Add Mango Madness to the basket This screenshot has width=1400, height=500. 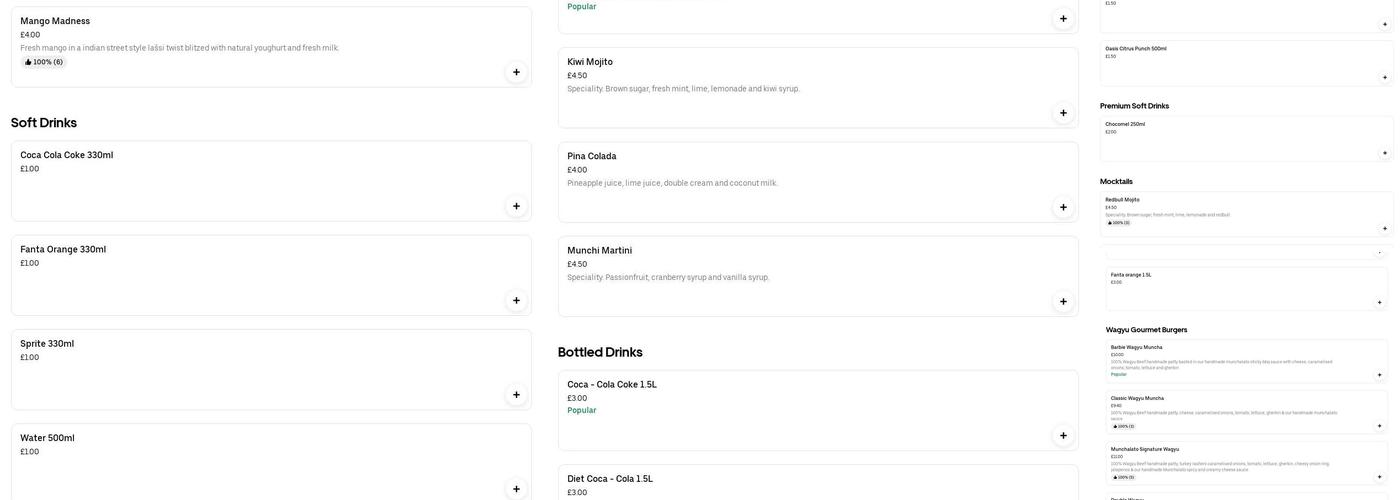(x=516, y=72)
